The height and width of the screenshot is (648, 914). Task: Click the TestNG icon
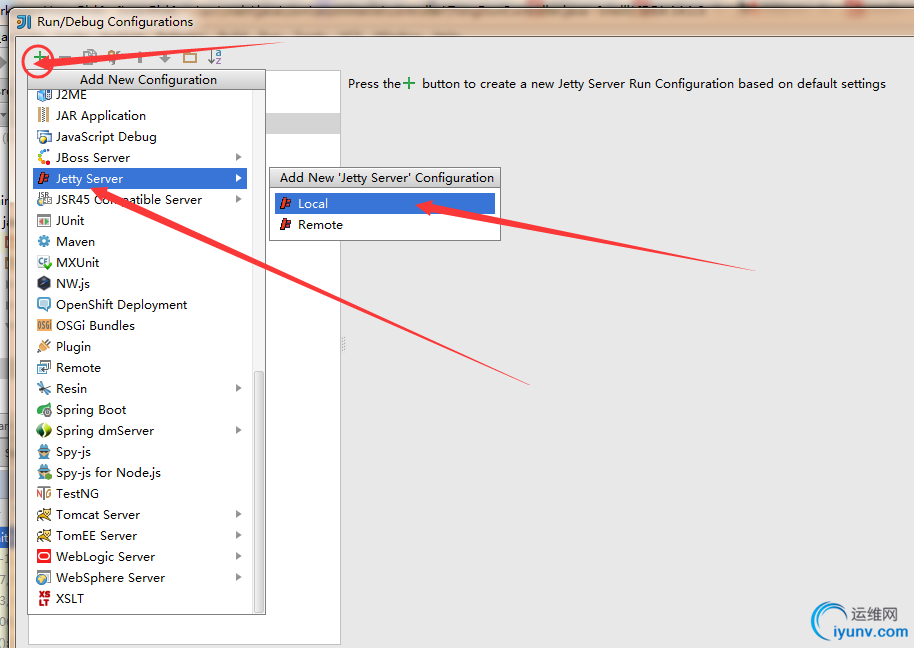click(44, 494)
